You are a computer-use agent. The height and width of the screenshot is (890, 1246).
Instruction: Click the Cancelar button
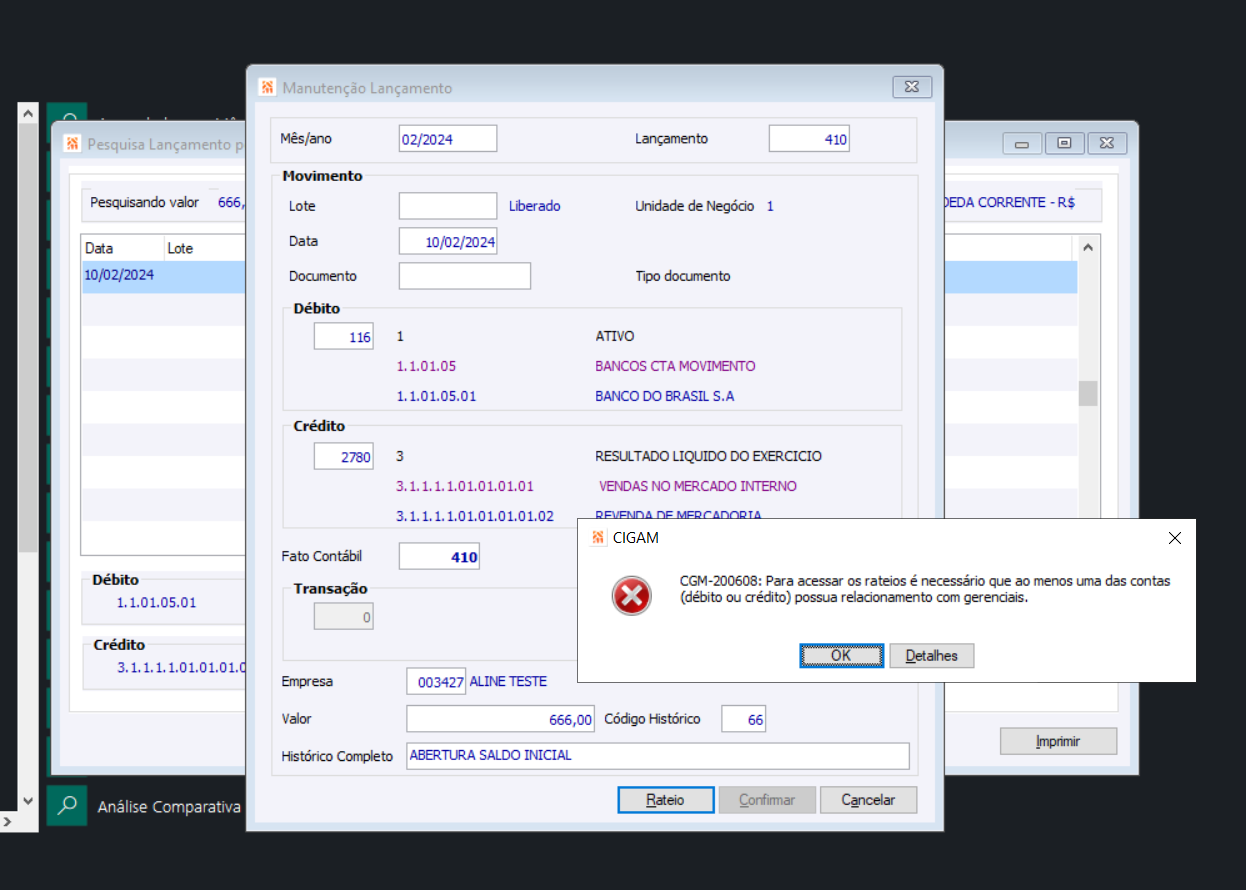(868, 800)
